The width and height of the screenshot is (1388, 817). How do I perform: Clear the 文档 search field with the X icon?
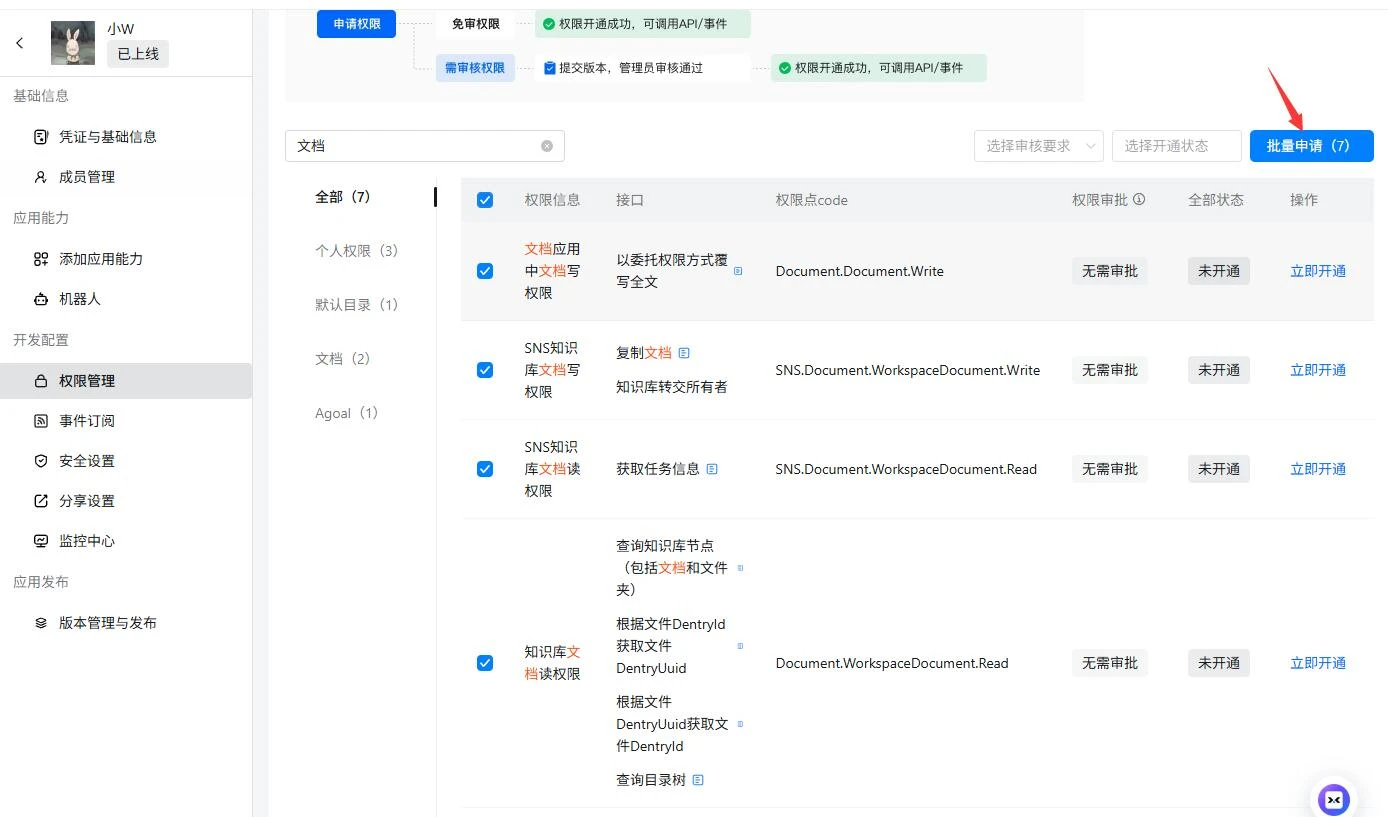547,146
